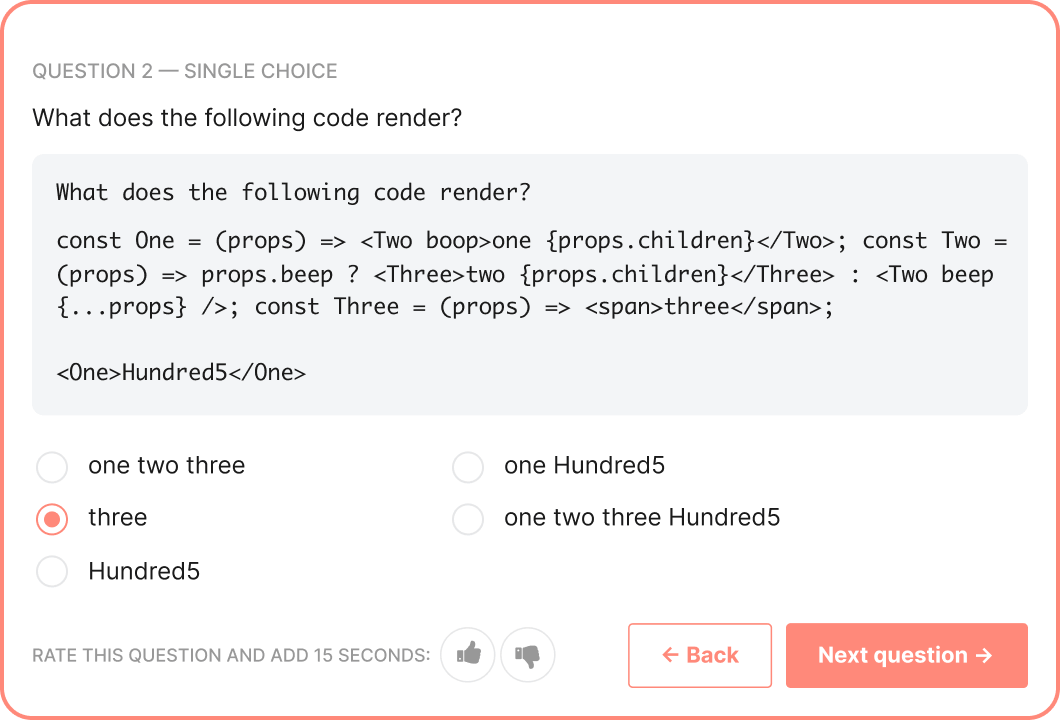Click the 'one Hundred5' answer label text
Viewport: 1060px width, 720px height.
click(x=584, y=466)
